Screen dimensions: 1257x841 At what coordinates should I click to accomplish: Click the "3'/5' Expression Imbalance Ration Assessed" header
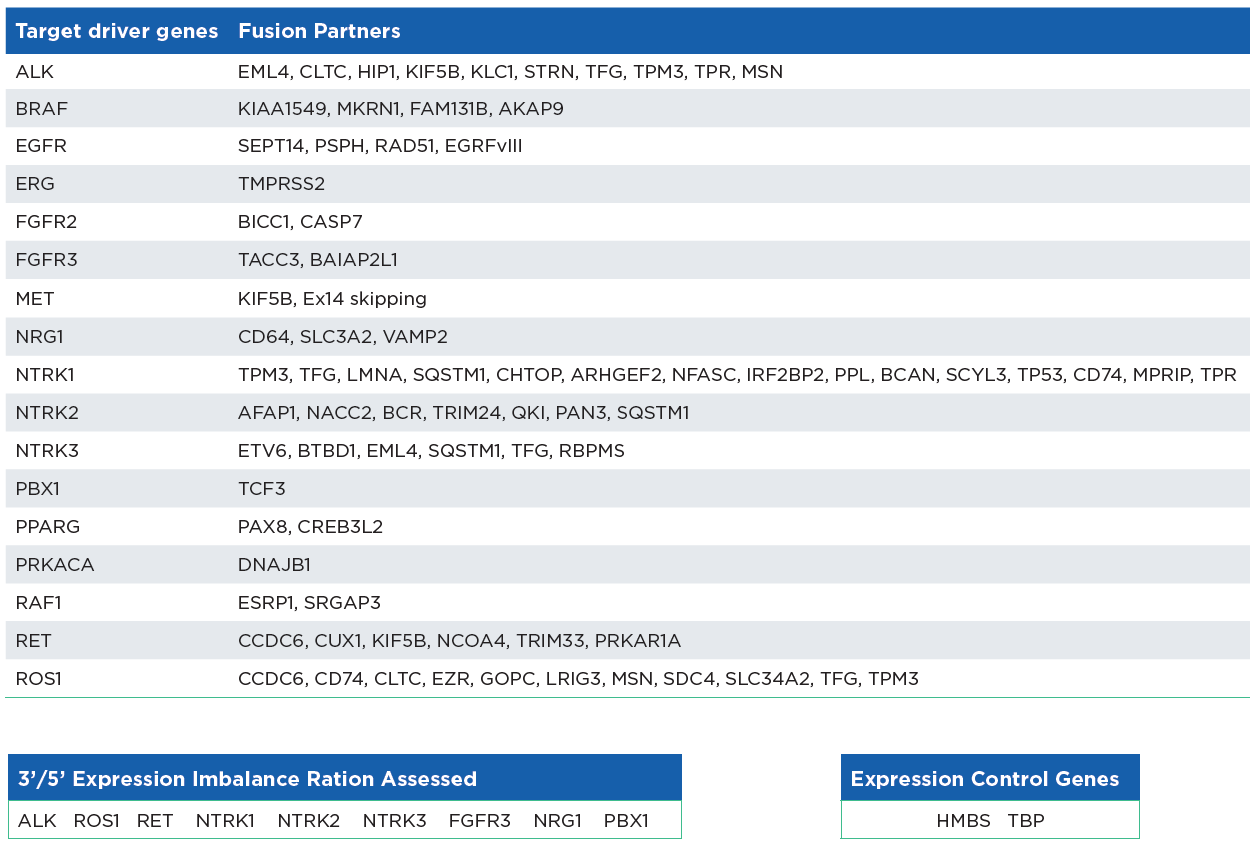247,779
